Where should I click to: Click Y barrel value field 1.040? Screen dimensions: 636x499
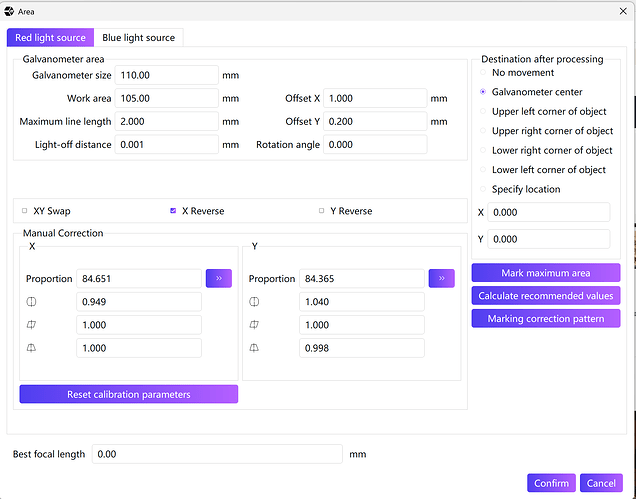[x=362, y=301]
